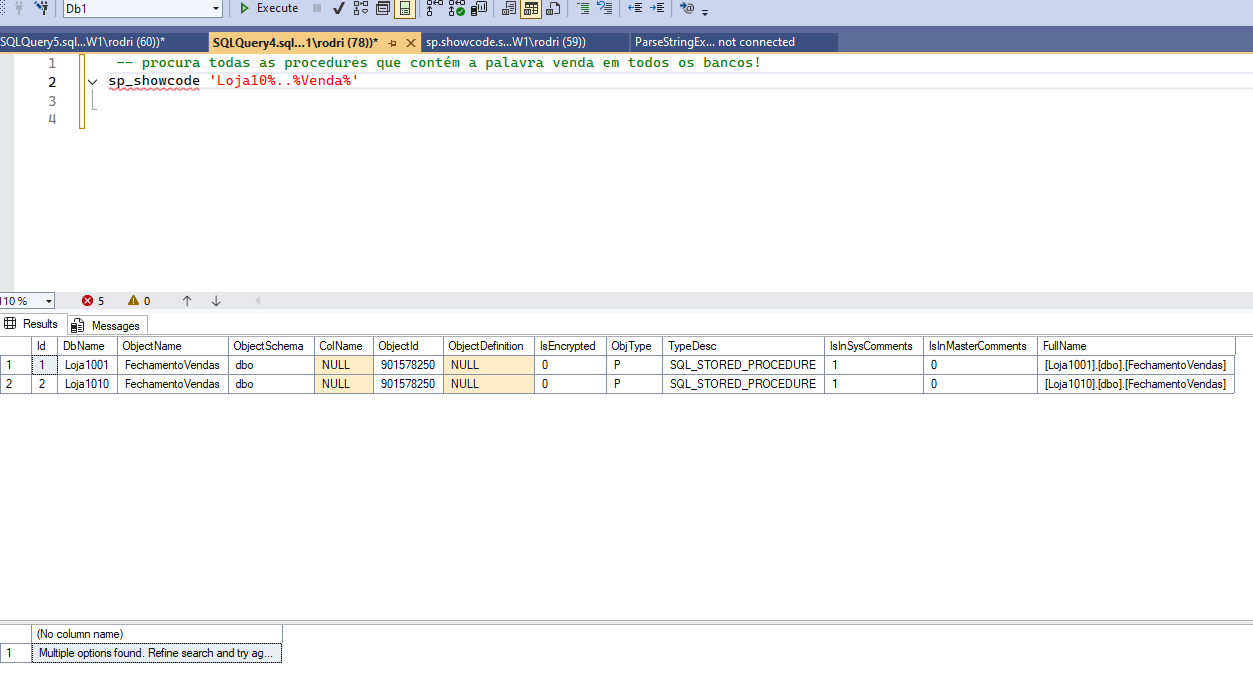Click the select-all corner of the results grid
This screenshot has width=1253, height=696.
pos(16,346)
